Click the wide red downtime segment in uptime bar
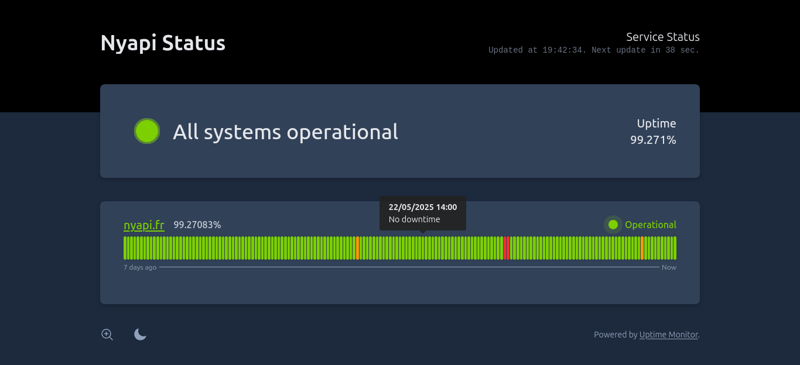Screen dimensions: 800x365 [507, 248]
